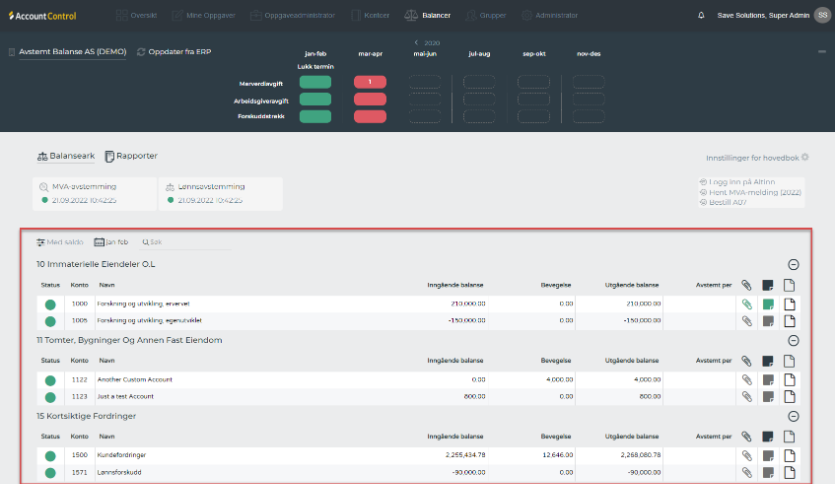Select red mar-apr Merverdiavgift status cell
The image size is (835, 484).
(370, 82)
